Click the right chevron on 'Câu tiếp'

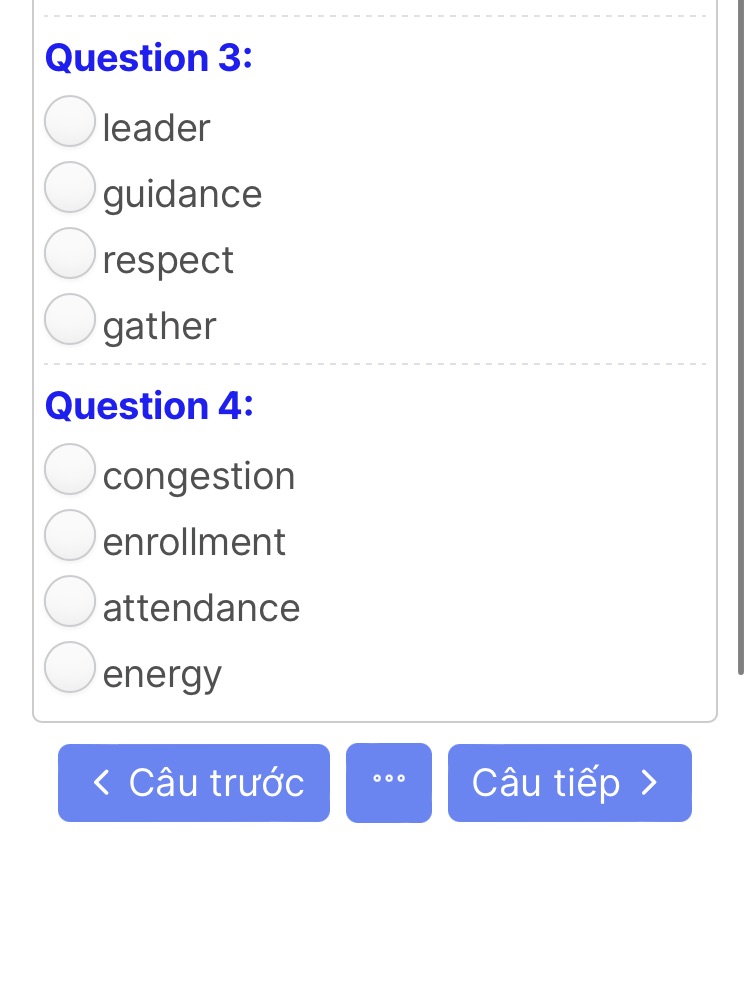tap(649, 783)
